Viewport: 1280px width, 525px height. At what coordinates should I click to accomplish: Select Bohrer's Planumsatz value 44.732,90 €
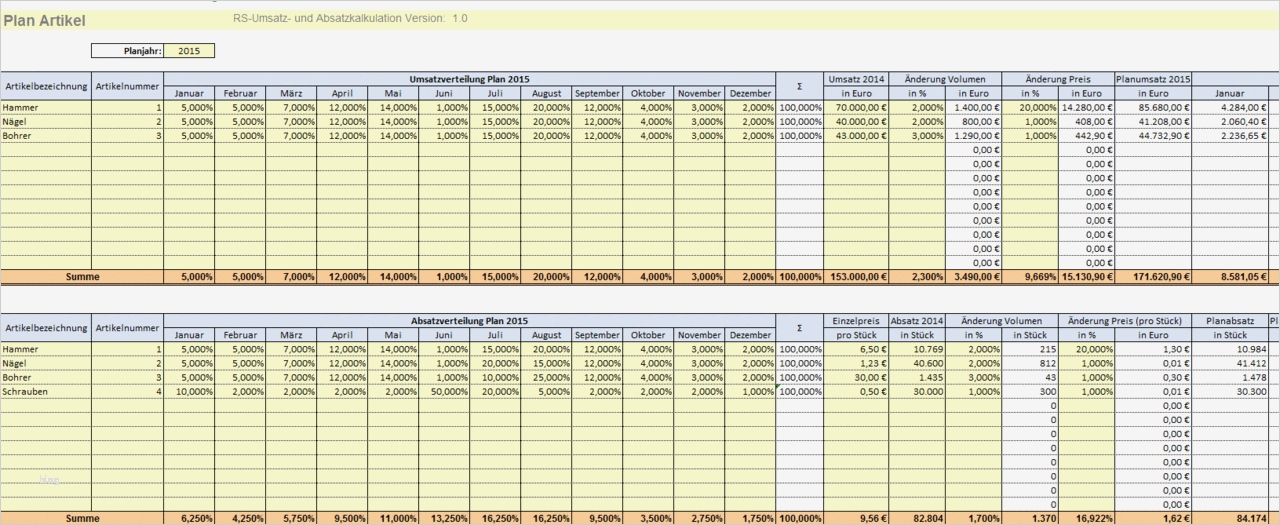1153,135
